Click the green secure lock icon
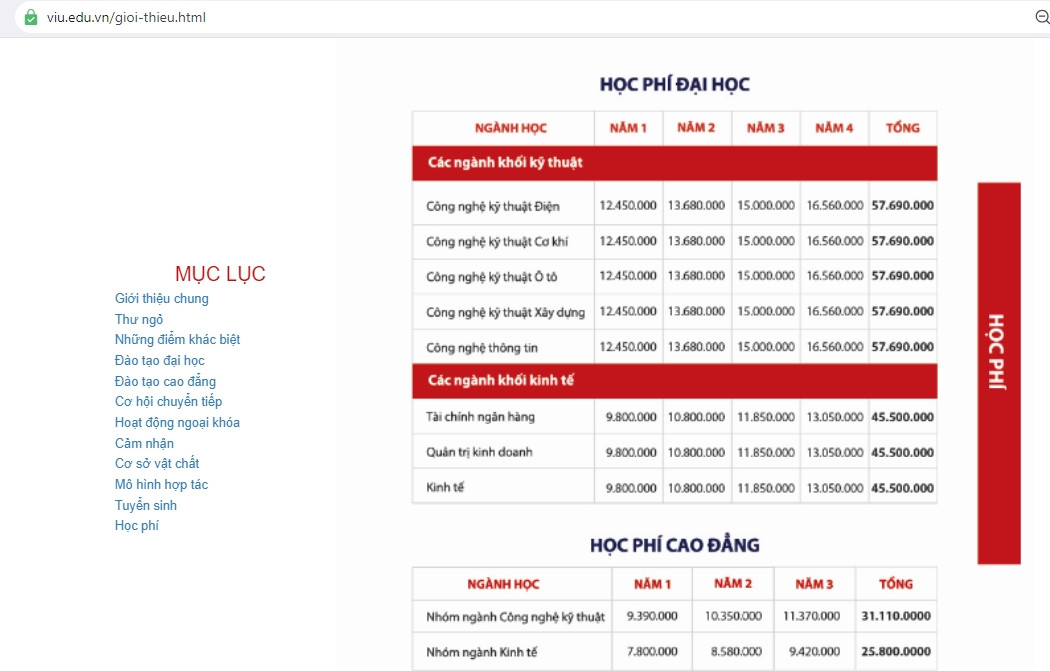The image size is (1050, 671). (x=30, y=17)
